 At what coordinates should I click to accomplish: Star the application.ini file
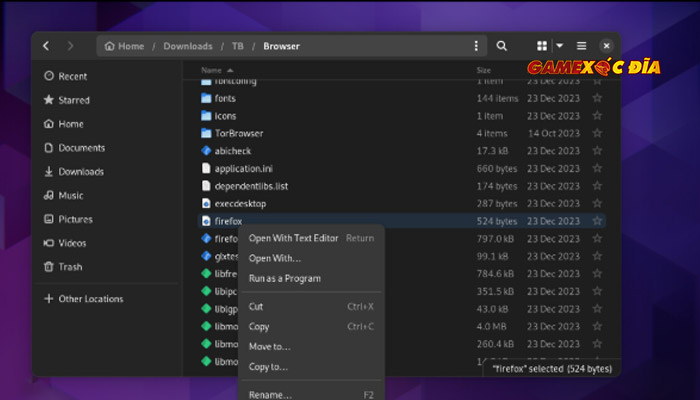click(597, 169)
